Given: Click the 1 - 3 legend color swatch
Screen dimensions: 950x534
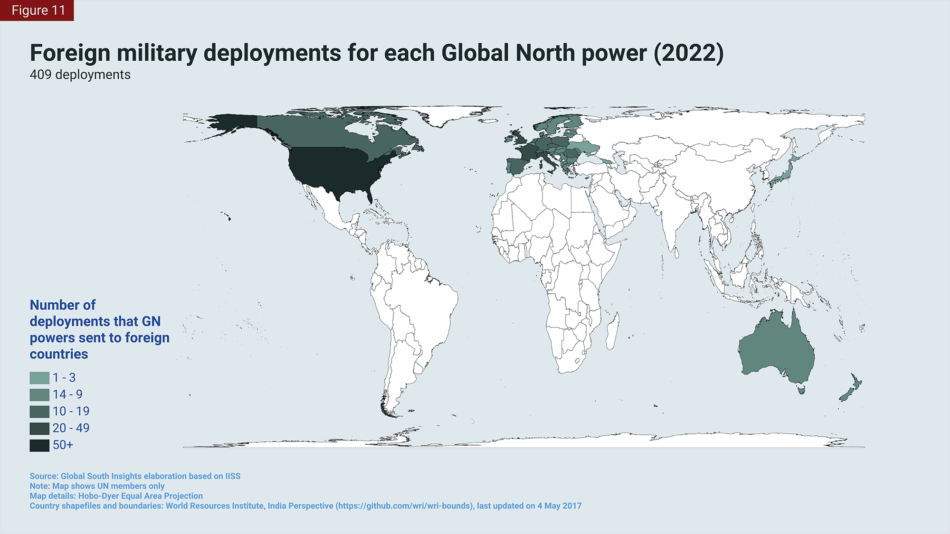Looking at the screenshot, I should (39, 378).
